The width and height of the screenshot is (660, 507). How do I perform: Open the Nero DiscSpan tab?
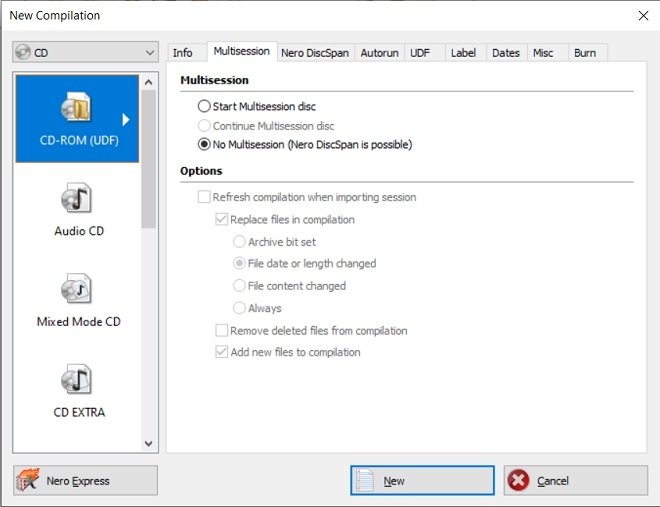click(315, 53)
